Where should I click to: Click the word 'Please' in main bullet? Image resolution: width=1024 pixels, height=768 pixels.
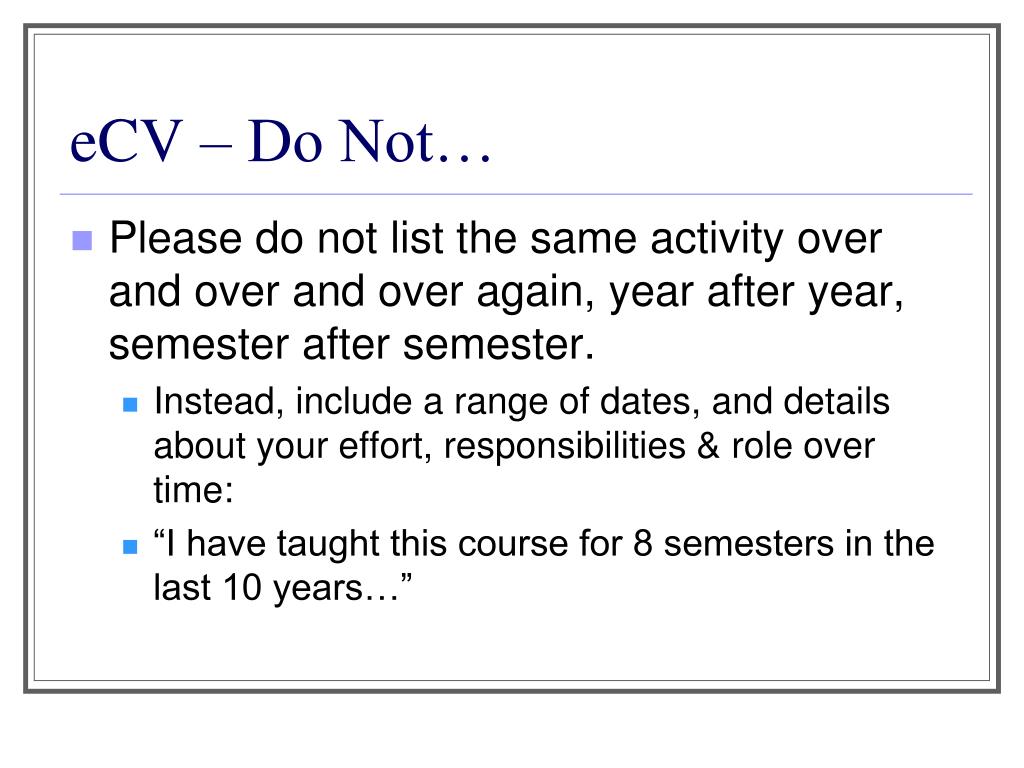[x=176, y=238]
